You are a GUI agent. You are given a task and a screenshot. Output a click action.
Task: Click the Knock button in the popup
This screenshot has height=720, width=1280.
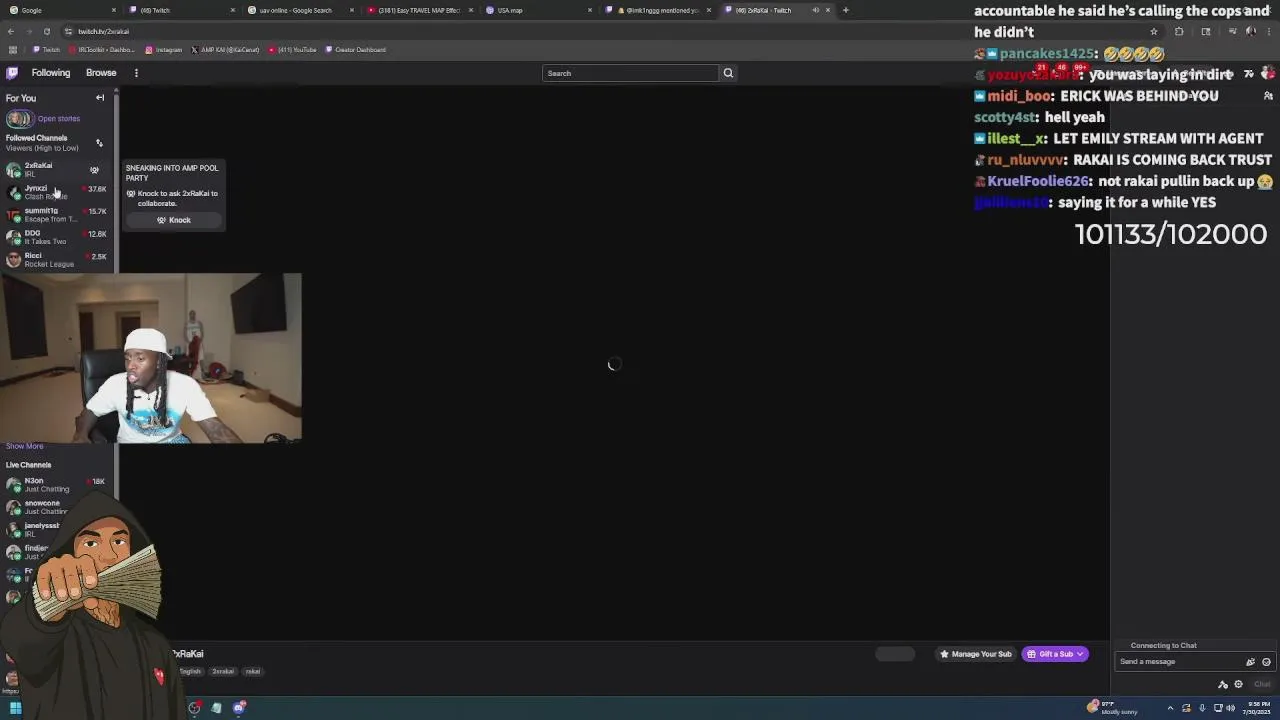[x=174, y=220]
